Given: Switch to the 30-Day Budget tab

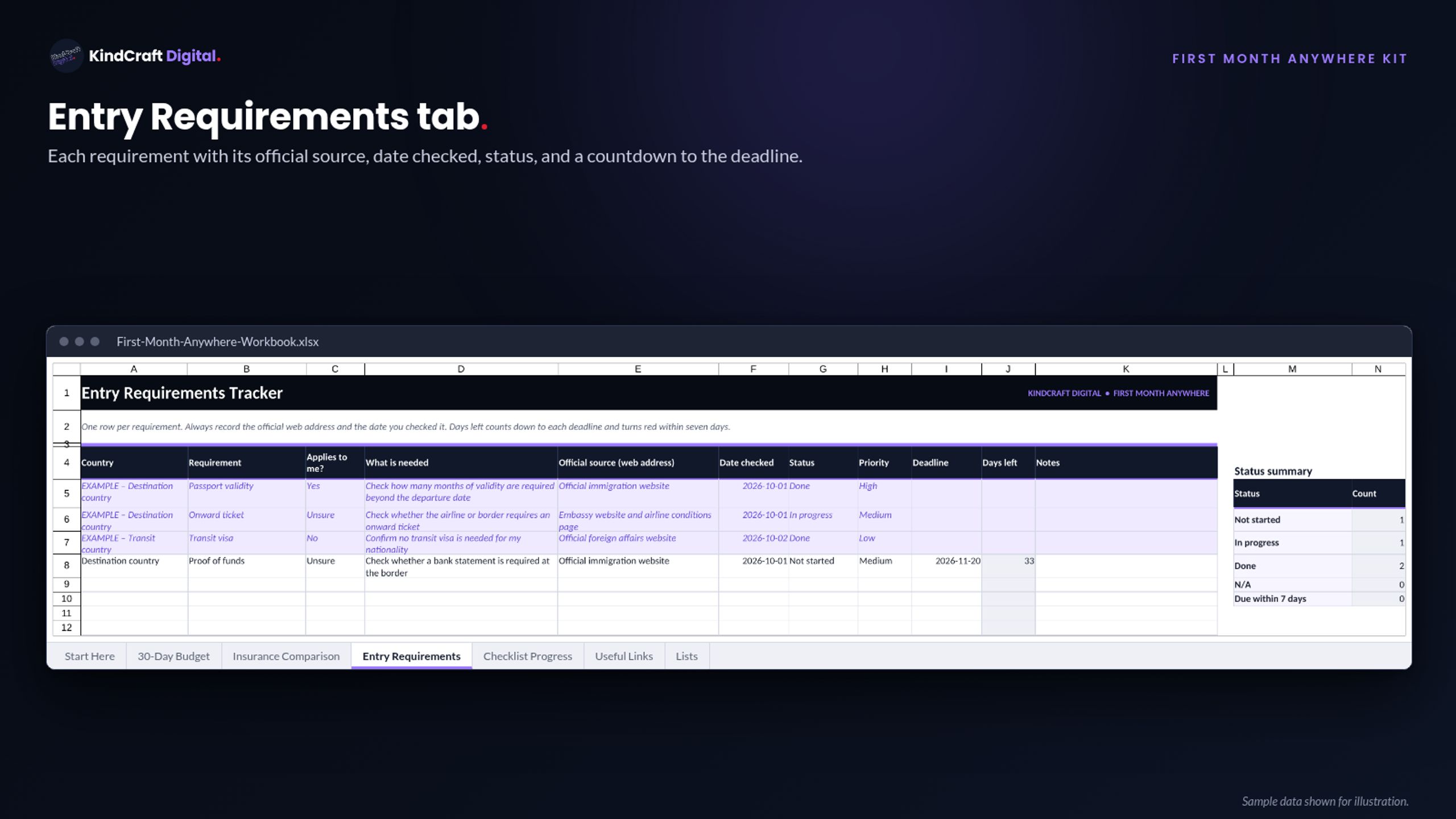Looking at the screenshot, I should [x=173, y=656].
